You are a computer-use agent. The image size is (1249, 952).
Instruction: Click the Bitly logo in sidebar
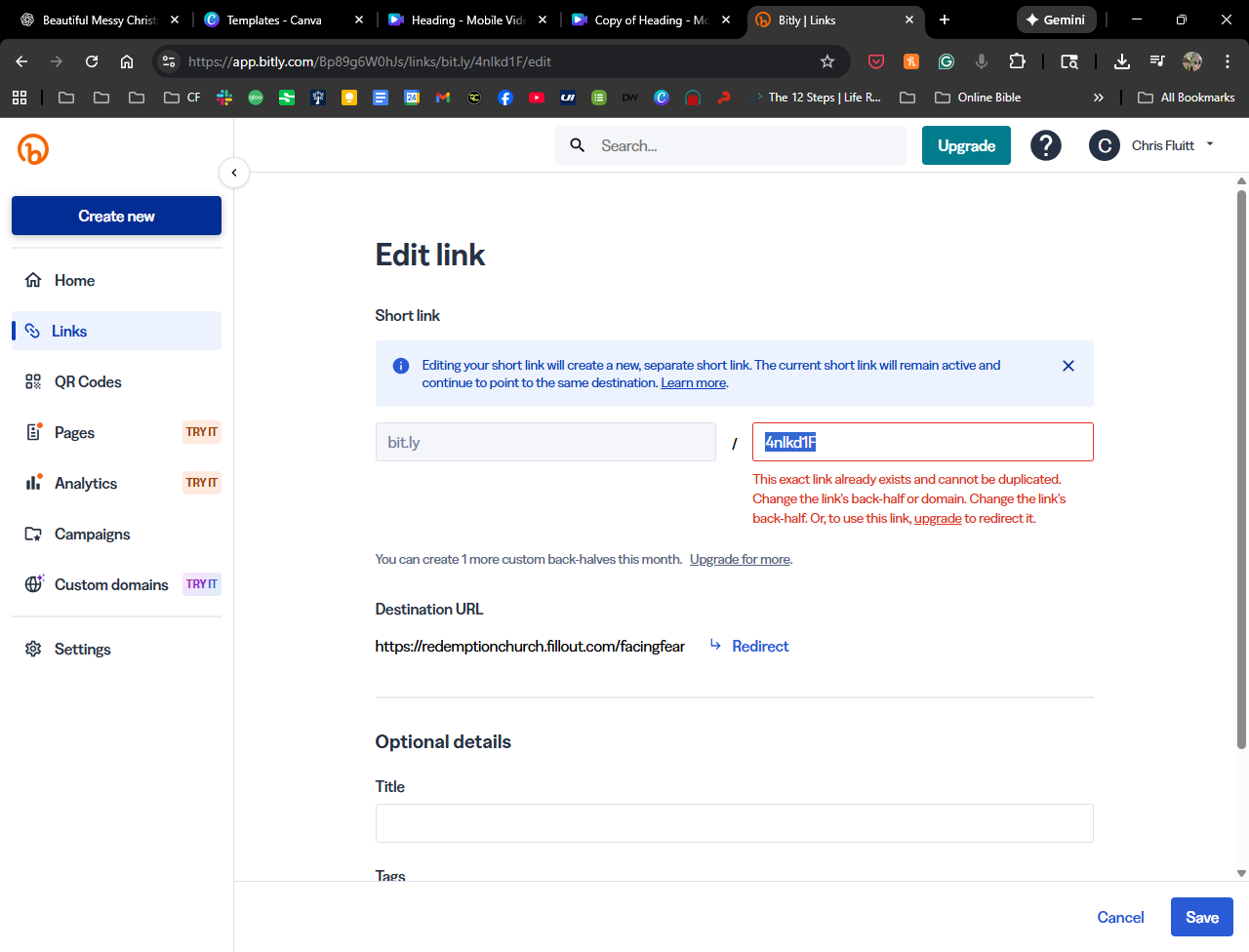[33, 149]
